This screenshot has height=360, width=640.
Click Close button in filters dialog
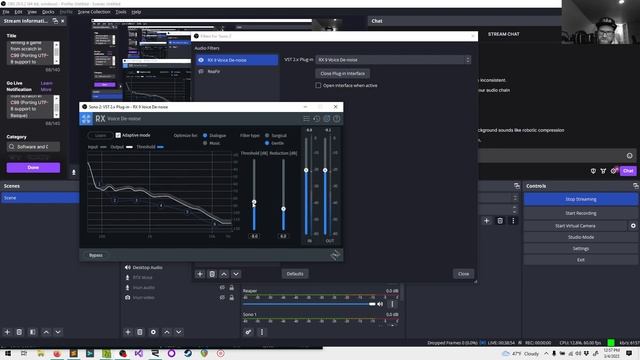coord(463,274)
